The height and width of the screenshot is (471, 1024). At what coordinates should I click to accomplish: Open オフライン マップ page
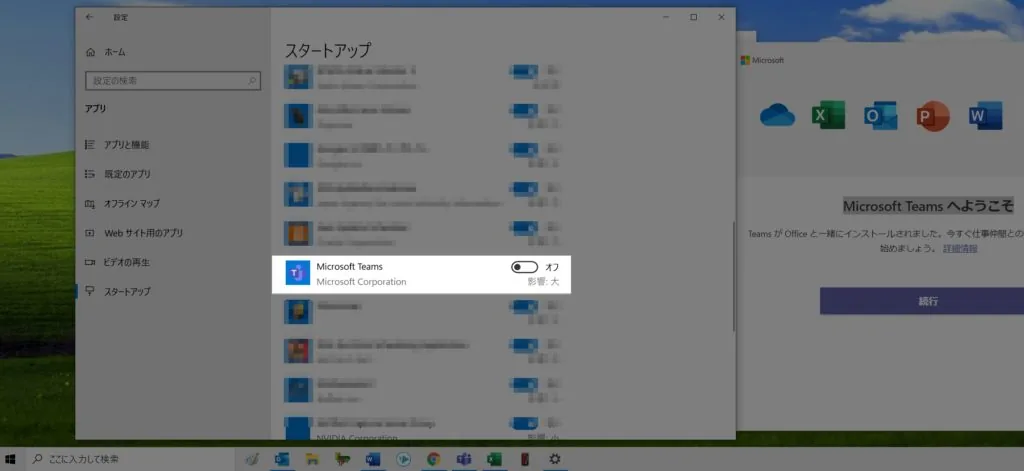pyautogui.click(x=122, y=204)
